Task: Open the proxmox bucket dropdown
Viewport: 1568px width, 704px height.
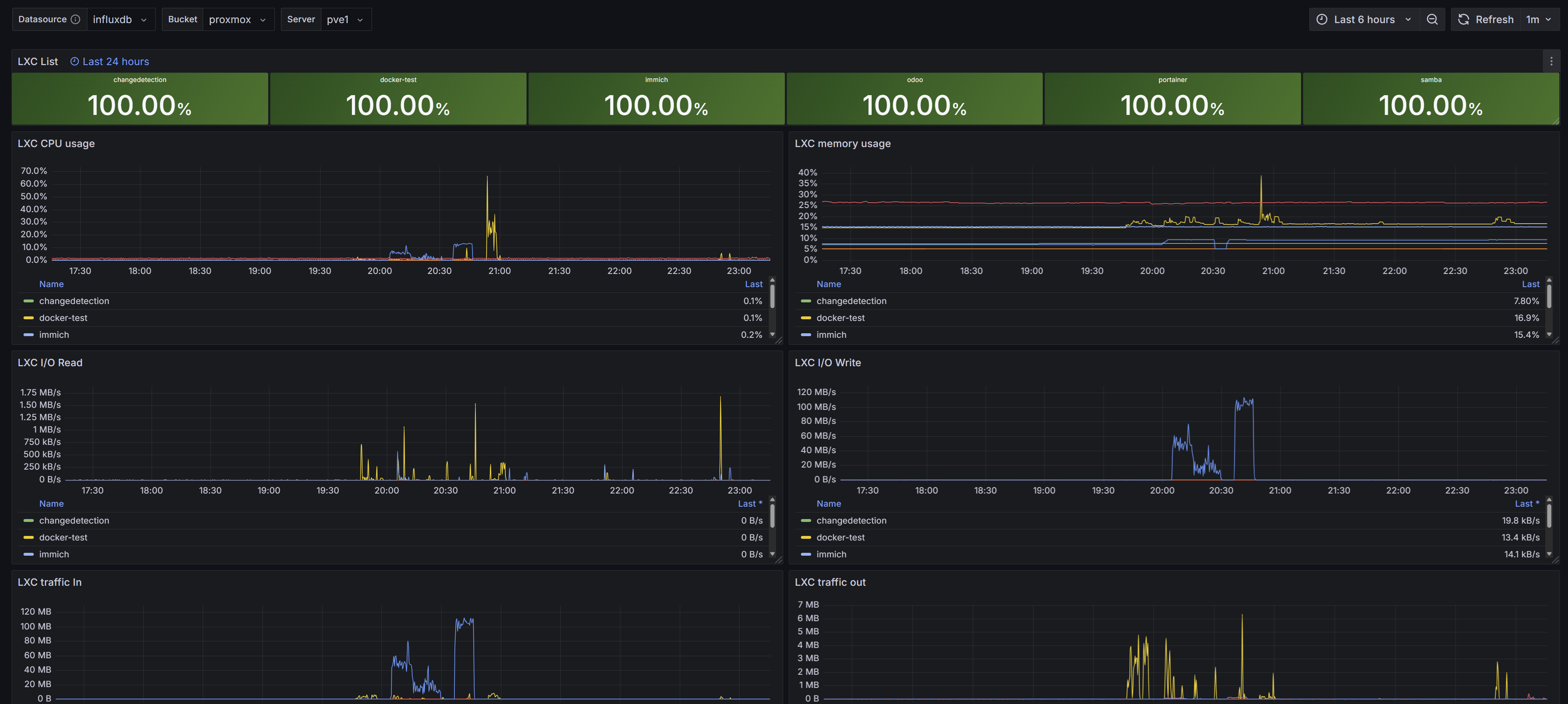Action: coord(237,19)
